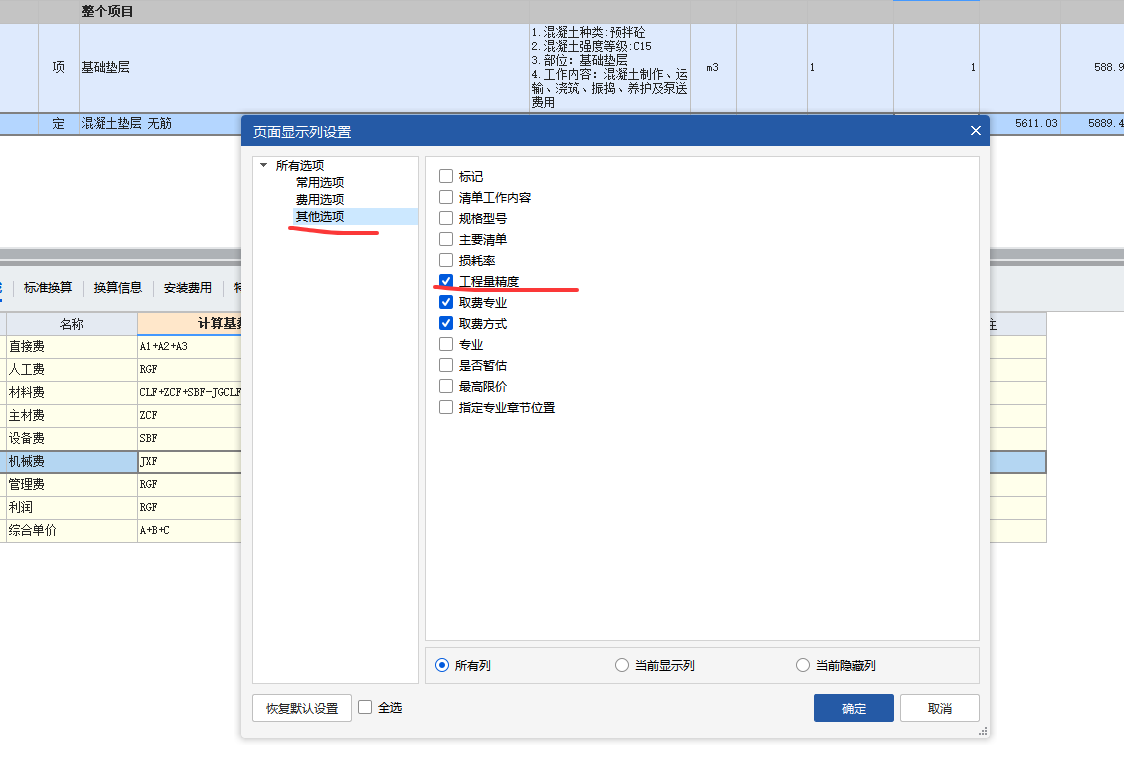Image resolution: width=1124 pixels, height=779 pixels.
Task: Tick the 规格型号 checkbox
Action: tap(446, 218)
